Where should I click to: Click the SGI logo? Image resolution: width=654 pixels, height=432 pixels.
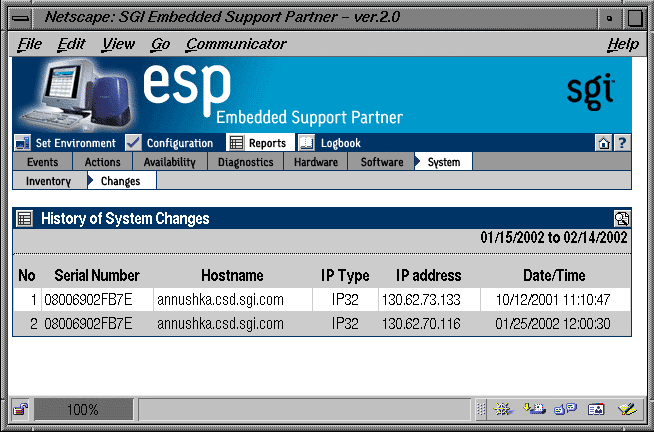click(591, 91)
